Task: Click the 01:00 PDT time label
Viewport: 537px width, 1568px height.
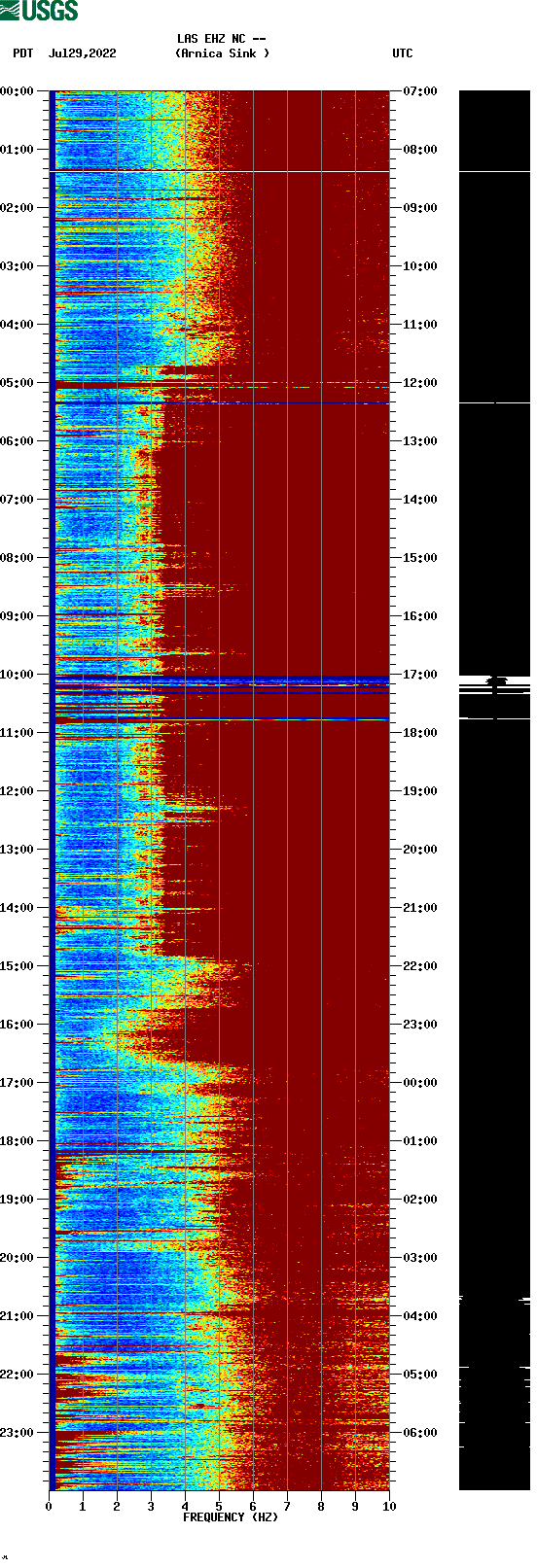Action: point(17,150)
